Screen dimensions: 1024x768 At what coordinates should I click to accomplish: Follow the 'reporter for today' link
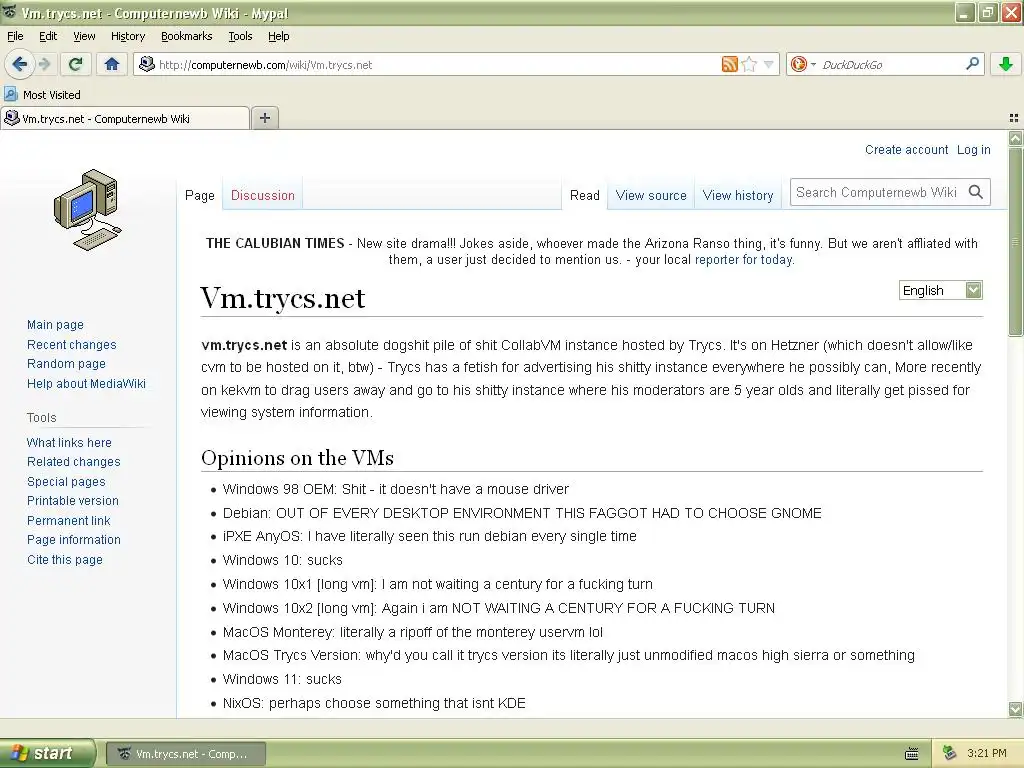(743, 259)
